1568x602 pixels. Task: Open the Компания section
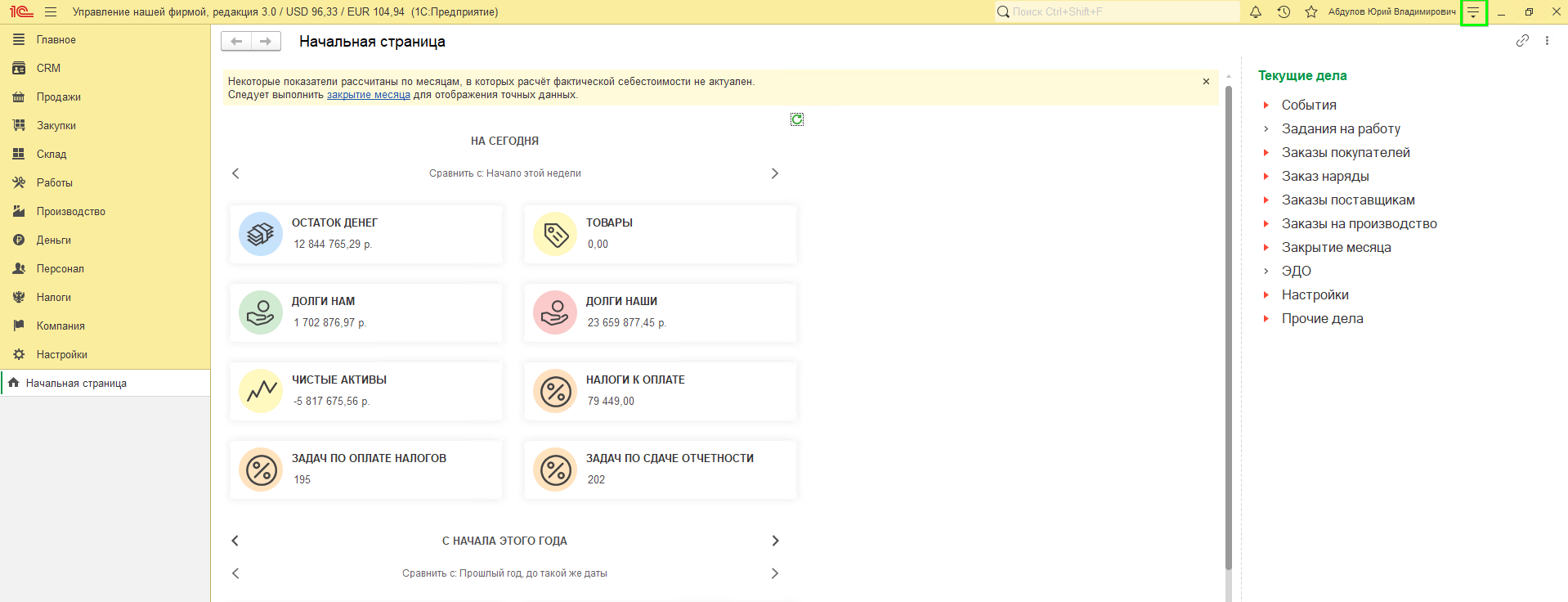coord(105,326)
